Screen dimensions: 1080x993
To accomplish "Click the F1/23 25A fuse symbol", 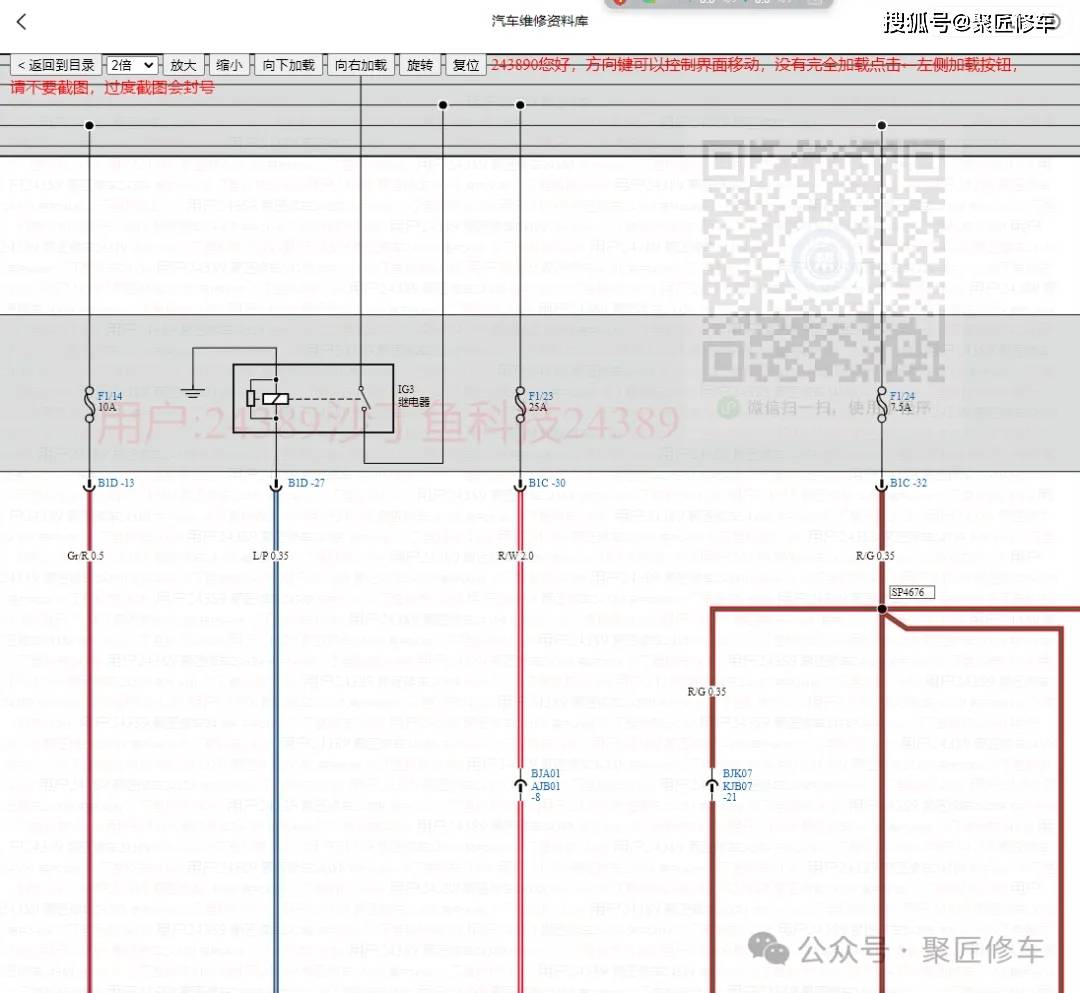I will 520,400.
